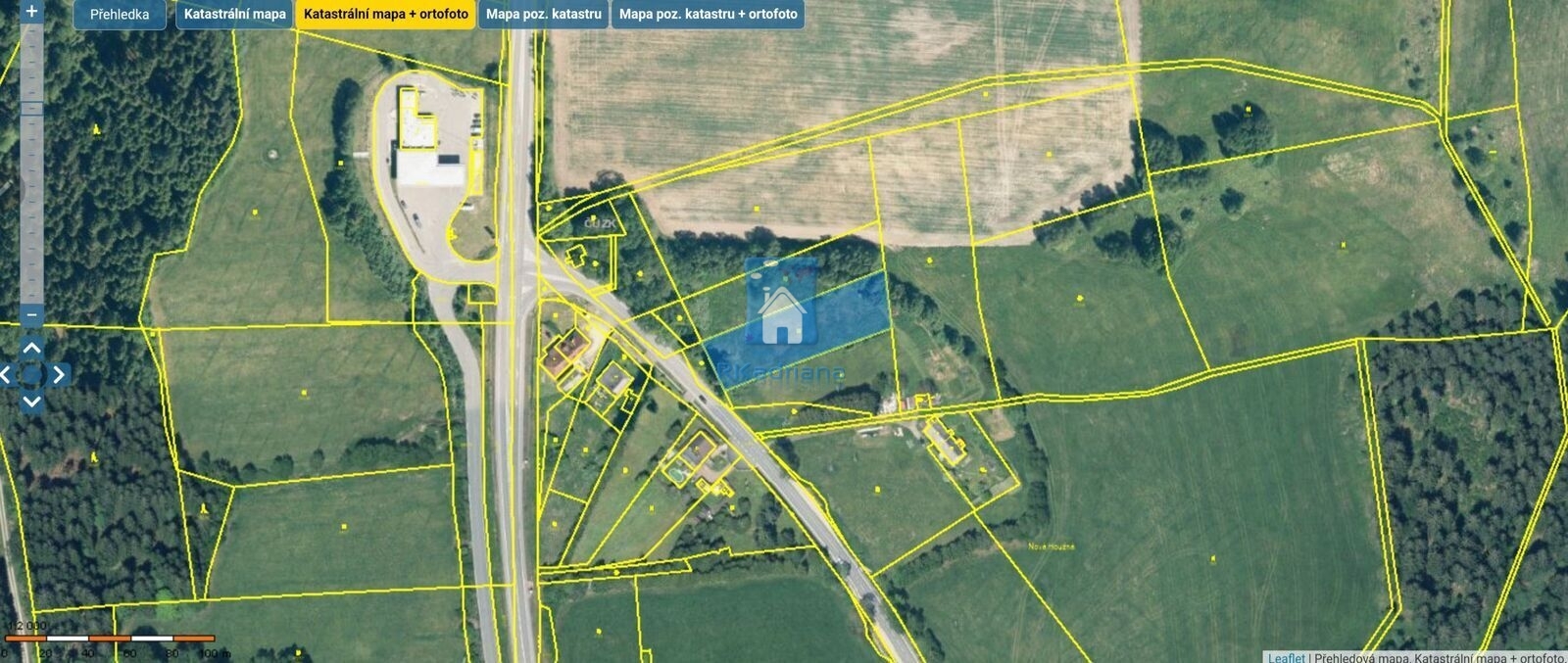Click the Nová Houžná map label
The height and width of the screenshot is (663, 1568).
tap(1051, 546)
